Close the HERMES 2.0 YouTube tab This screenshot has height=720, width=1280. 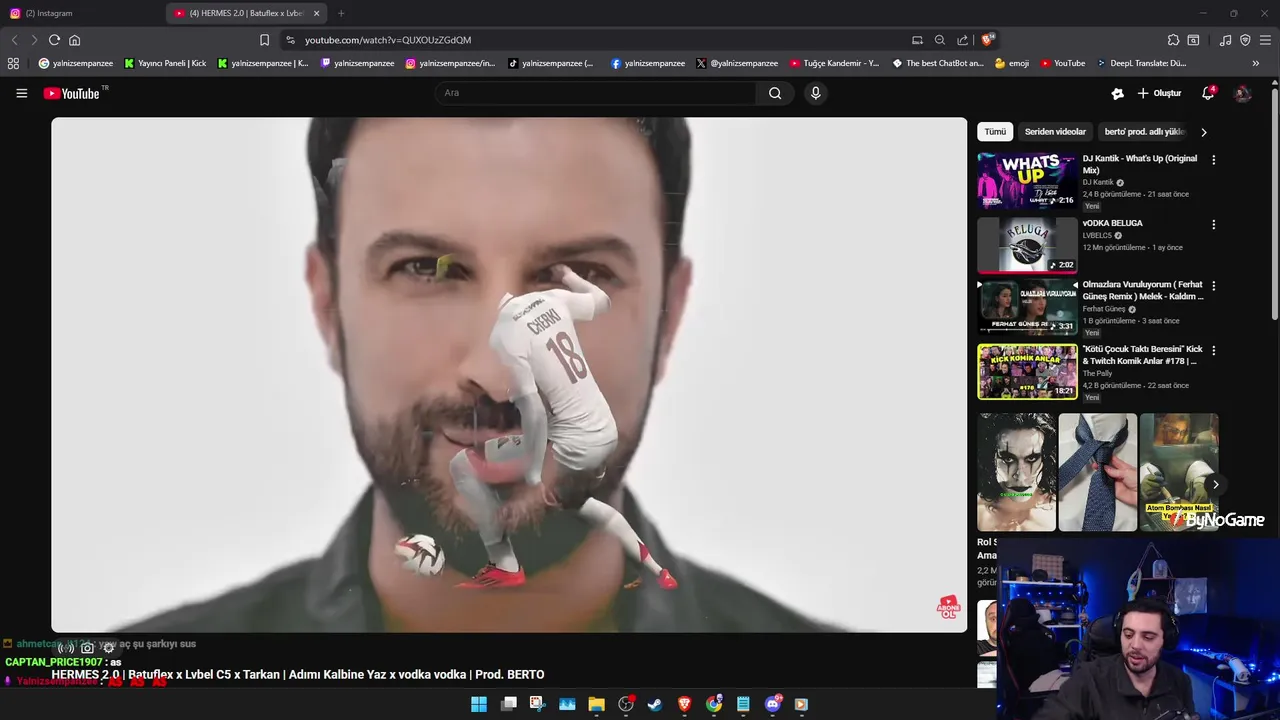317,13
